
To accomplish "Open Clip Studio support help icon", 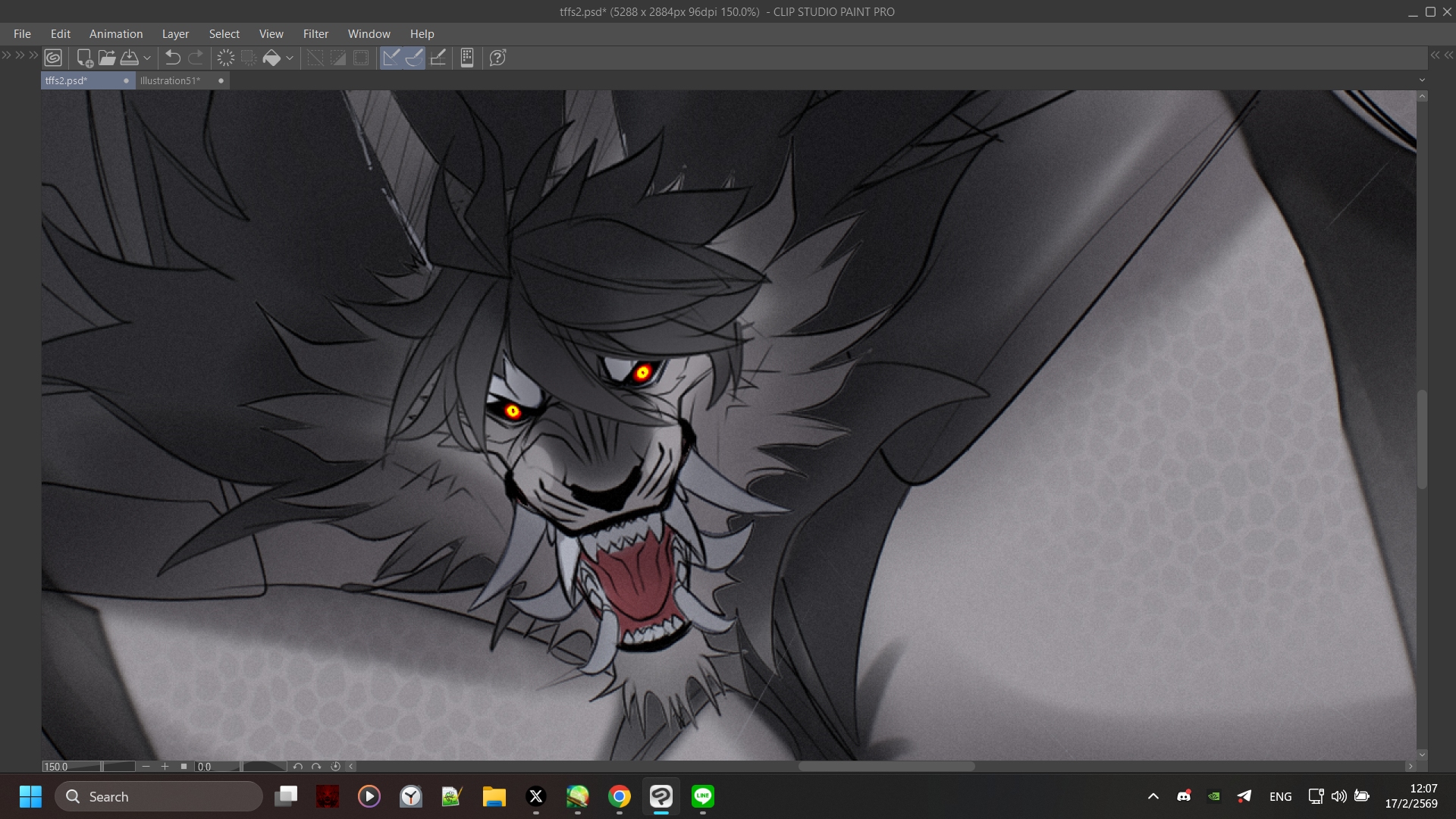I will pyautogui.click(x=497, y=58).
